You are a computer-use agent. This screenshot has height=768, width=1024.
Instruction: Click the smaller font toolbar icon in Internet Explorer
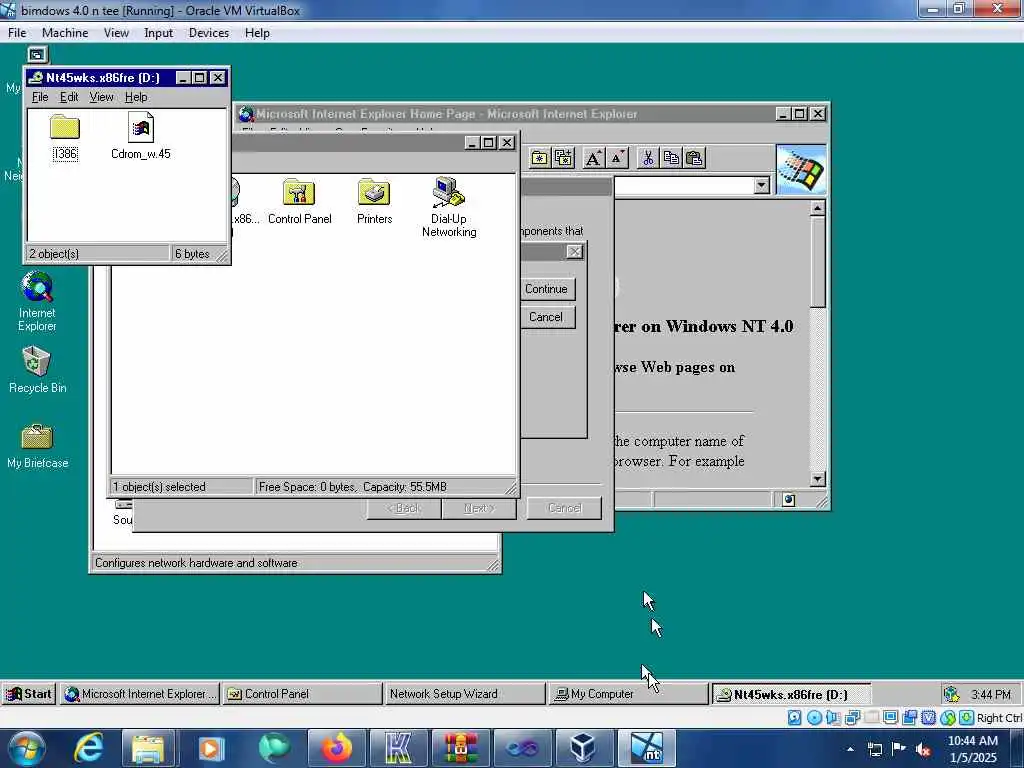click(616, 158)
